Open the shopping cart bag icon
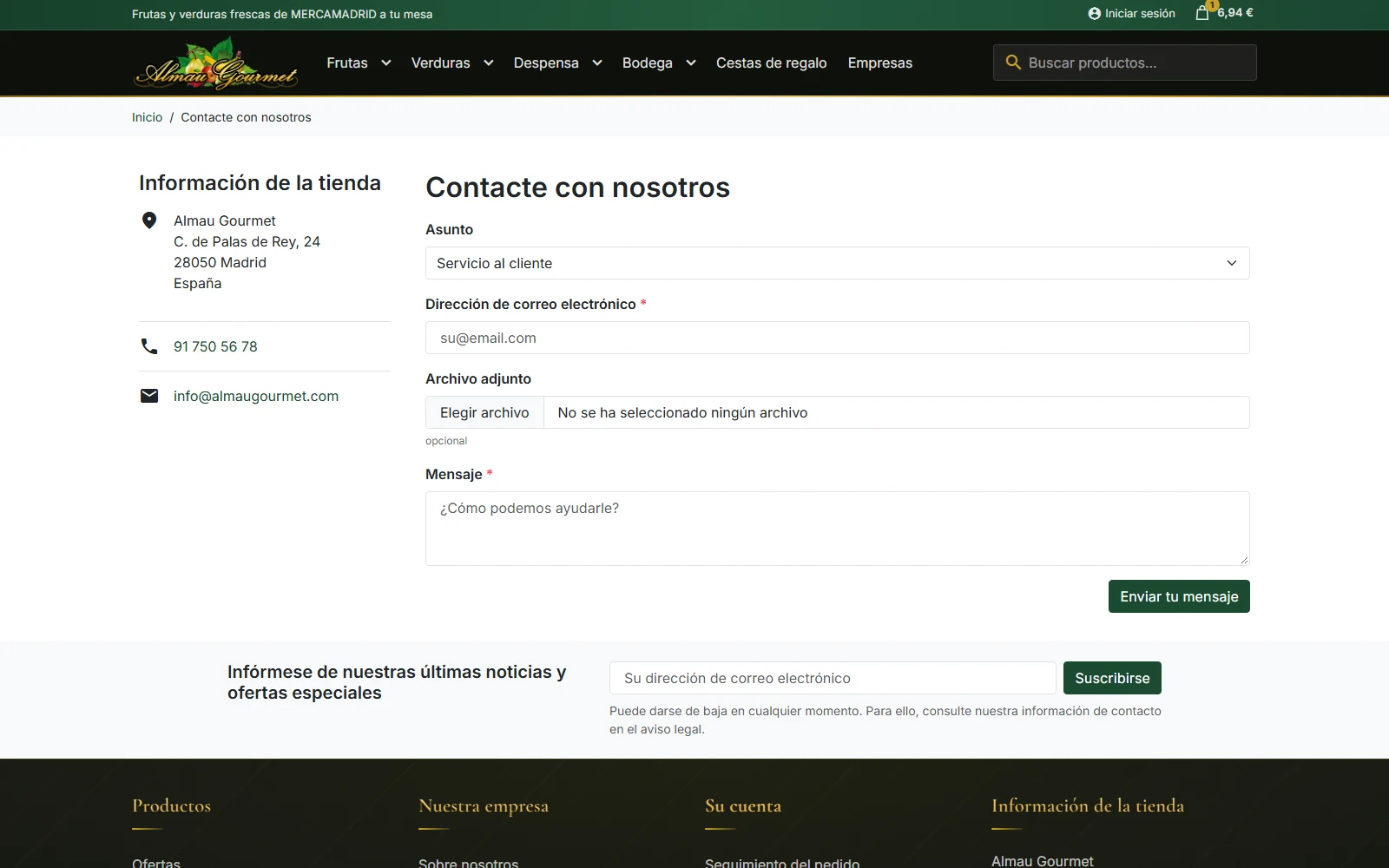Image resolution: width=1389 pixels, height=868 pixels. [1202, 13]
